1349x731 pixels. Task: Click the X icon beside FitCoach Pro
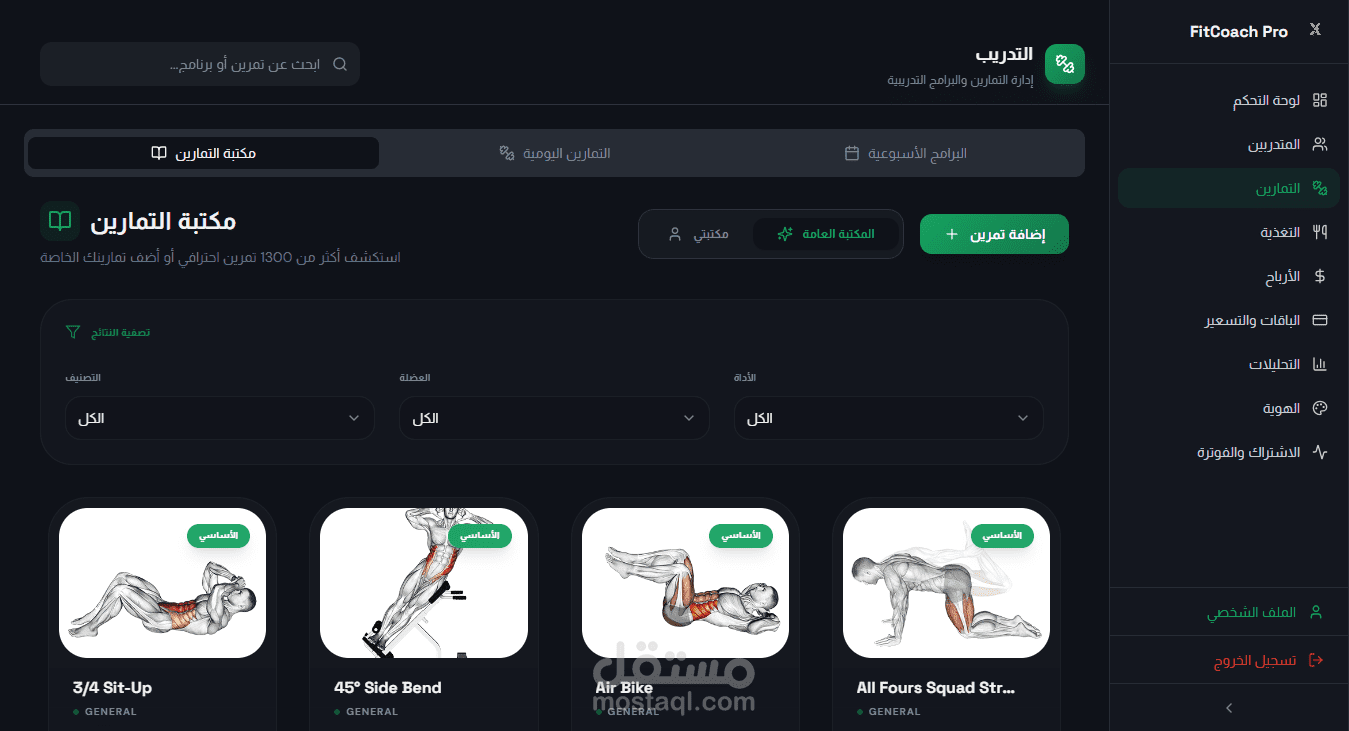click(x=1315, y=31)
